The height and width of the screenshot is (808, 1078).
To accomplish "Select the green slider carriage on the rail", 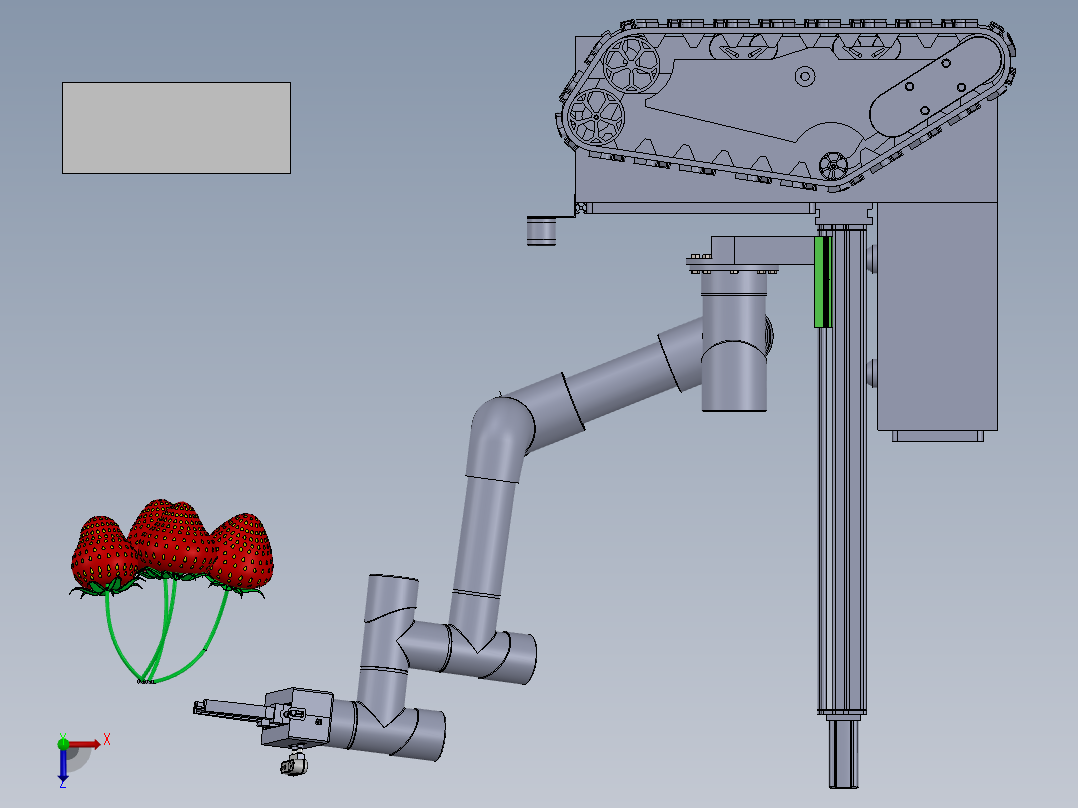I will click(823, 282).
